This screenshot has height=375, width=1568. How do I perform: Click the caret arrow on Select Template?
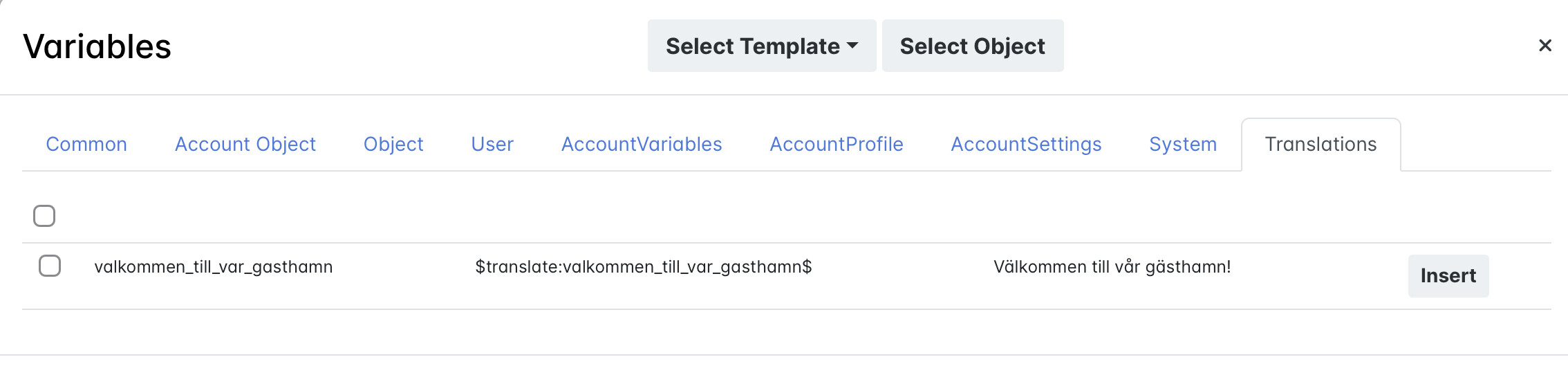click(x=852, y=46)
